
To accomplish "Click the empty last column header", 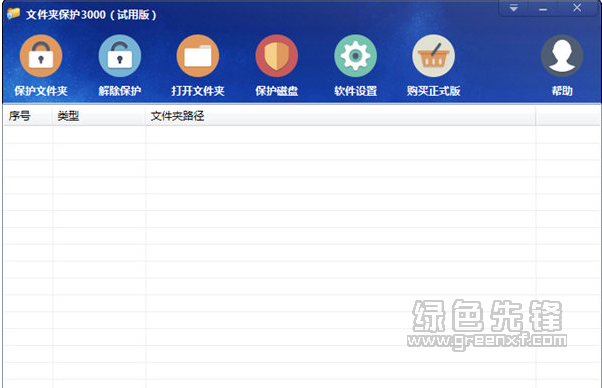I will pos(568,116).
